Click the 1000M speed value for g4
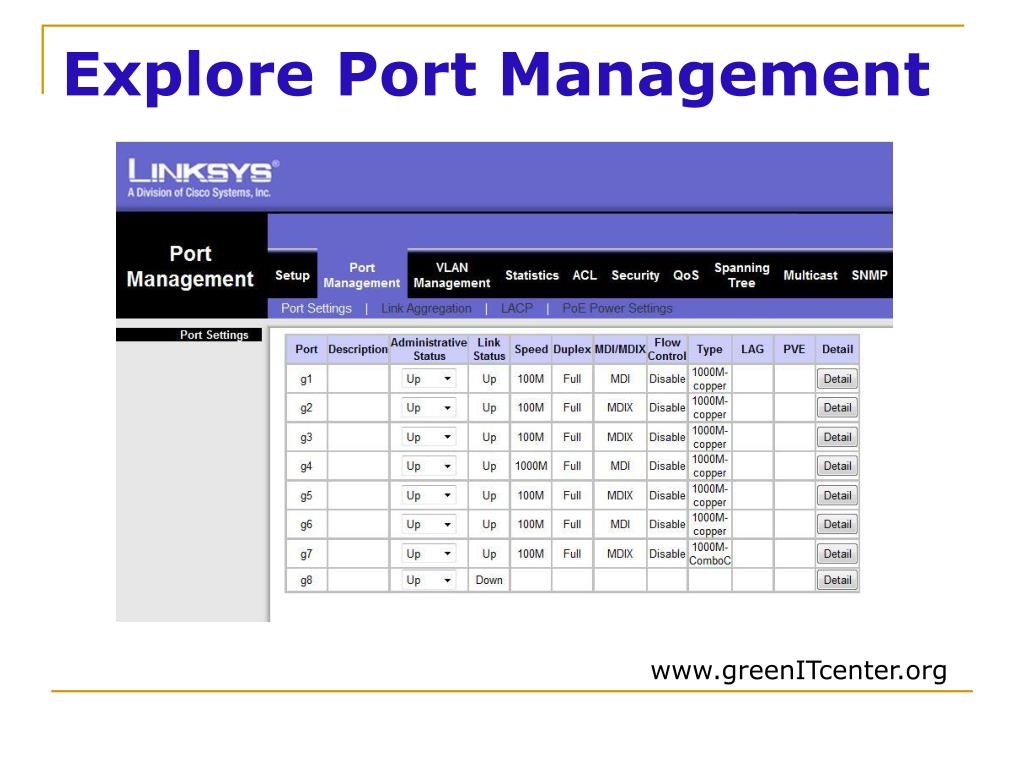This screenshot has width=1024, height=768. [x=530, y=466]
